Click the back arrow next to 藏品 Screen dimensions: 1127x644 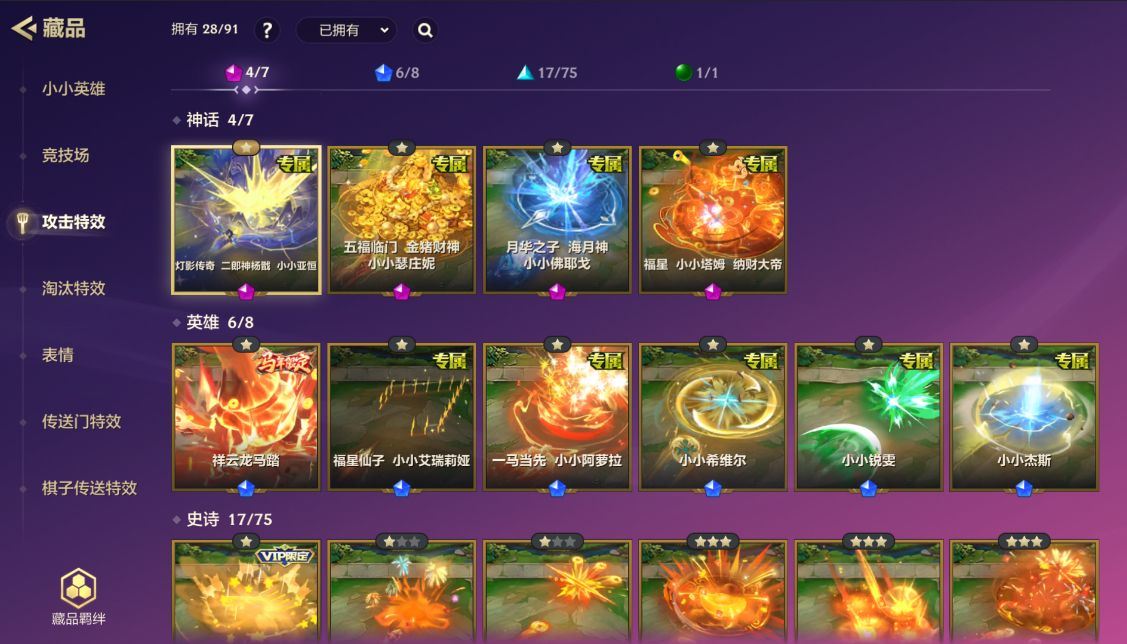pyautogui.click(x=24, y=28)
